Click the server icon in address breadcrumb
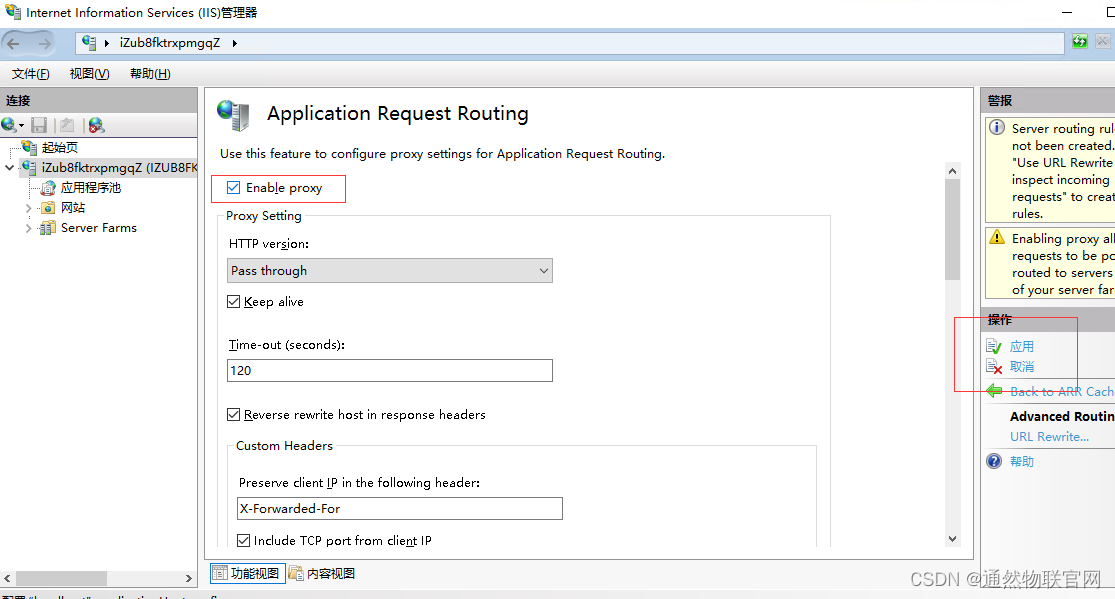 [x=89, y=43]
